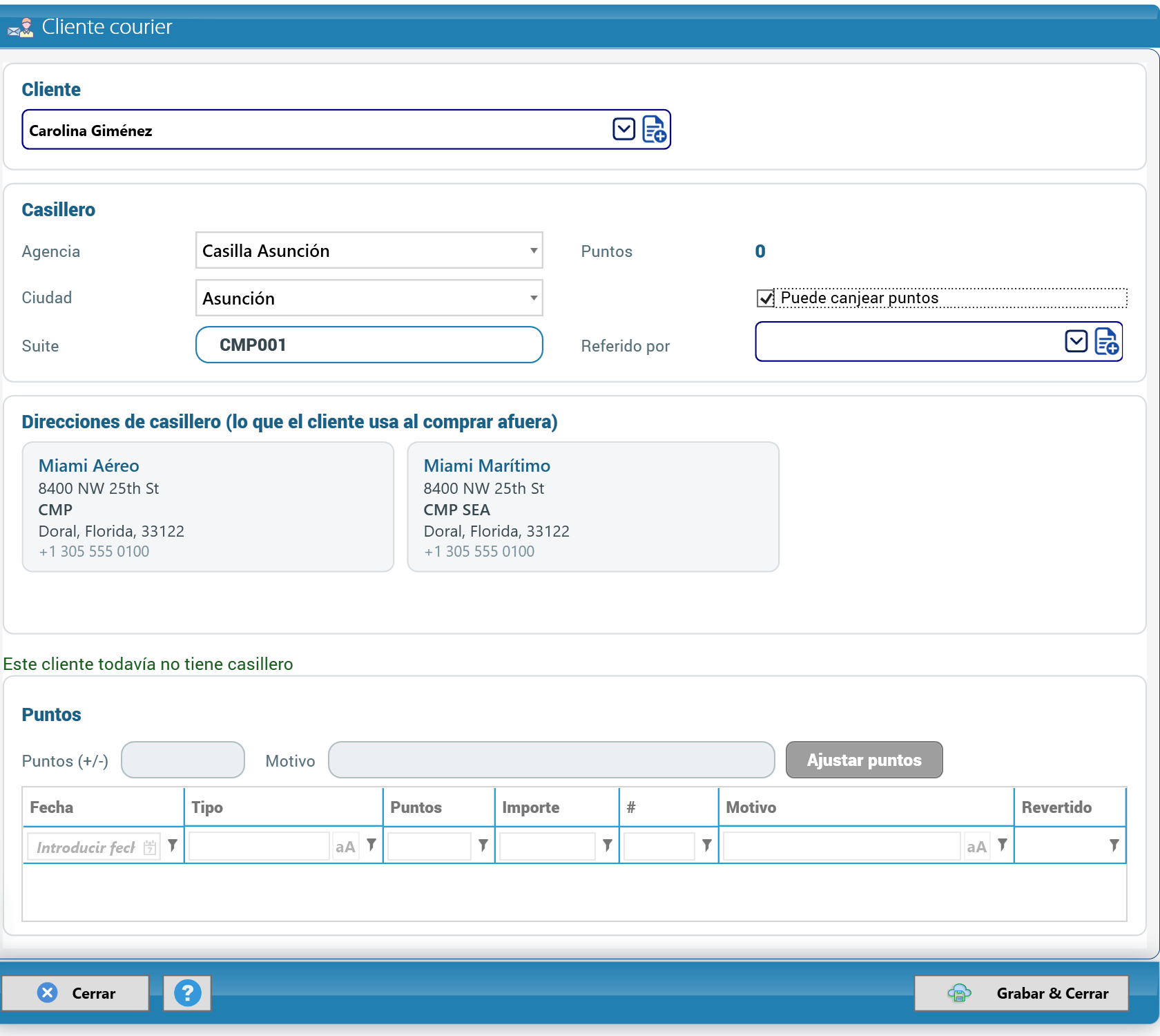1160x1036 pixels.
Task: Open the Tipo column filter funnel
Action: 371,845
